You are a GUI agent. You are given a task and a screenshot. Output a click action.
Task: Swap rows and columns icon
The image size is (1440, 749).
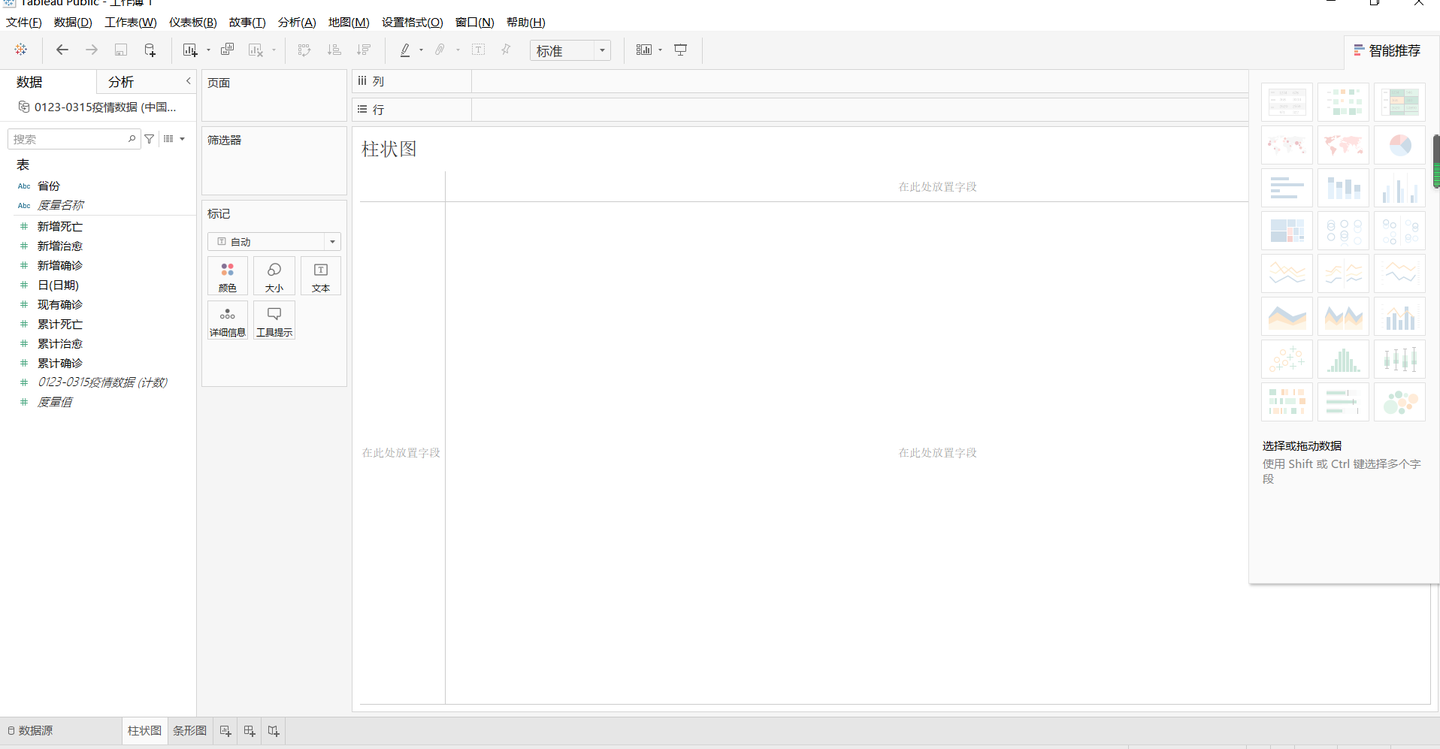(x=305, y=50)
